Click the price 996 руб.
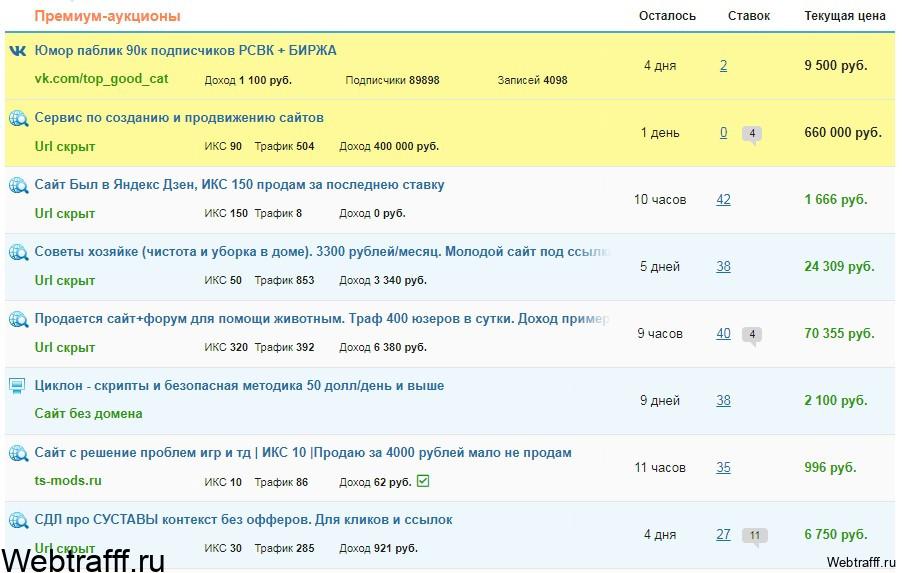This screenshot has height=573, width=902. [830, 468]
